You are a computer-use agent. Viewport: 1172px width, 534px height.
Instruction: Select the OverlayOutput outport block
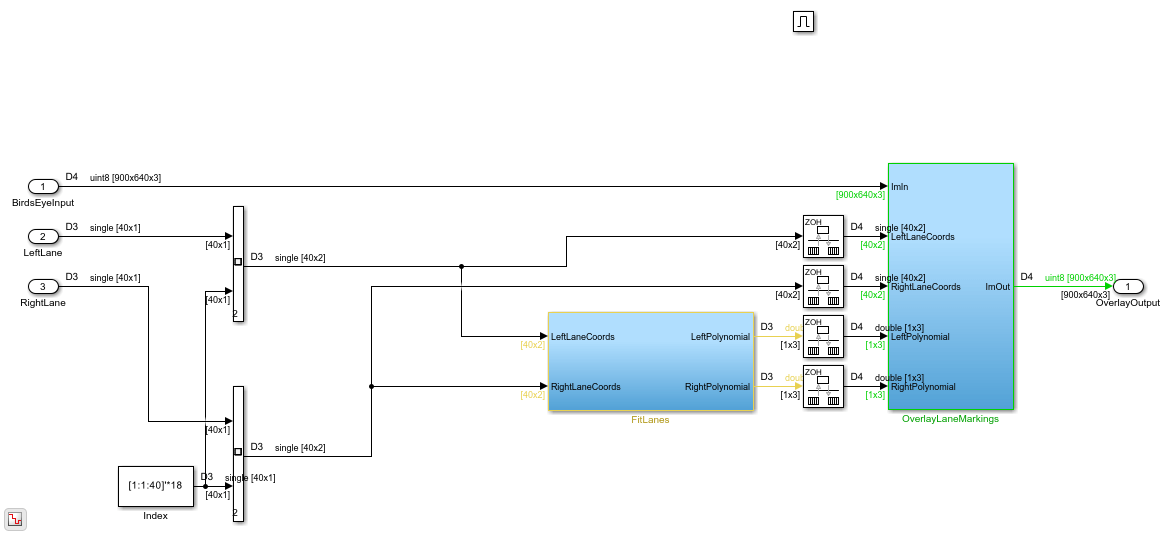tap(1129, 286)
